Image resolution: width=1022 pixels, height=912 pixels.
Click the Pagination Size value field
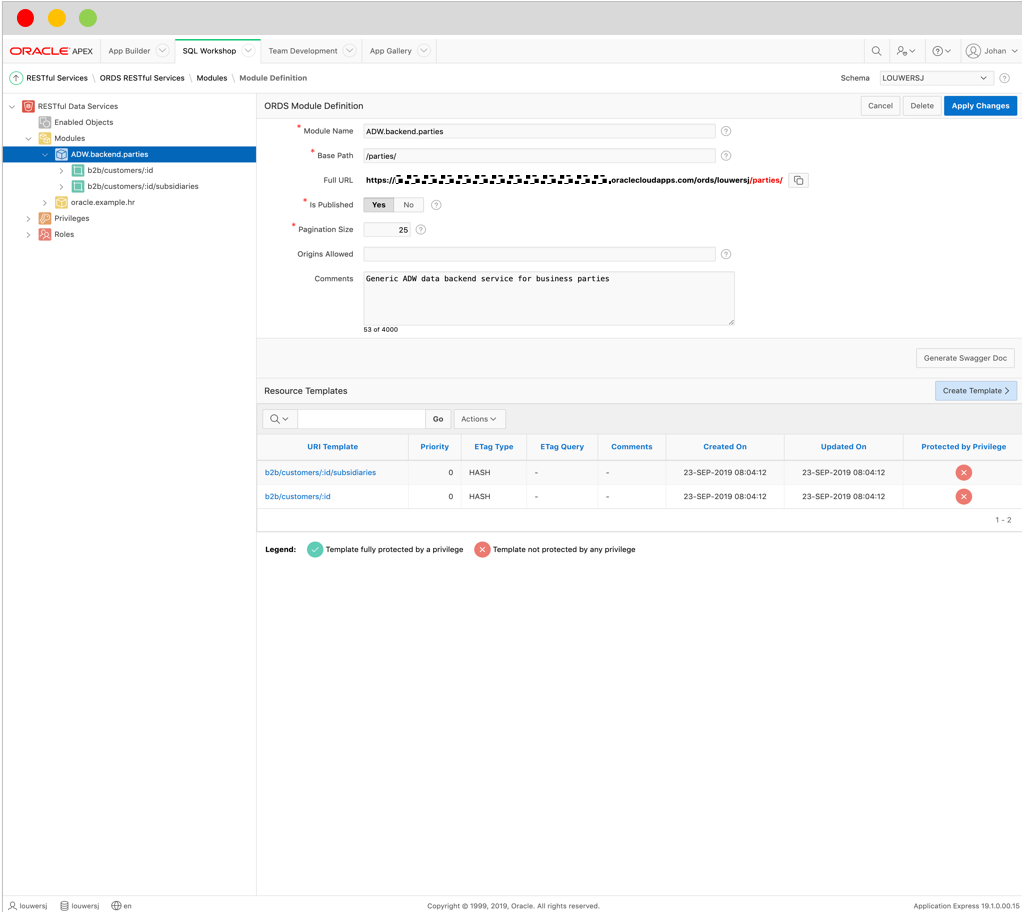(388, 229)
